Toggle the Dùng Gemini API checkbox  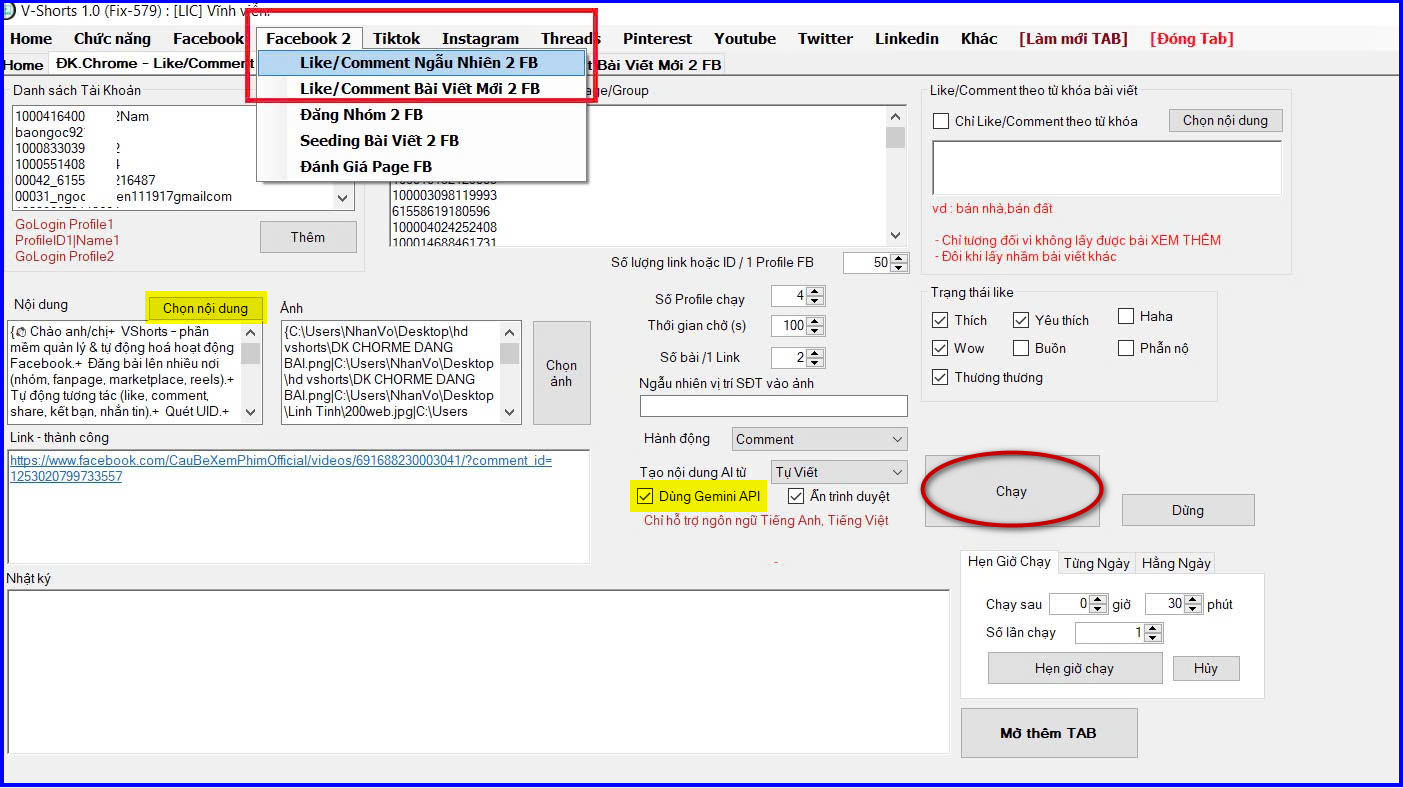[645, 496]
